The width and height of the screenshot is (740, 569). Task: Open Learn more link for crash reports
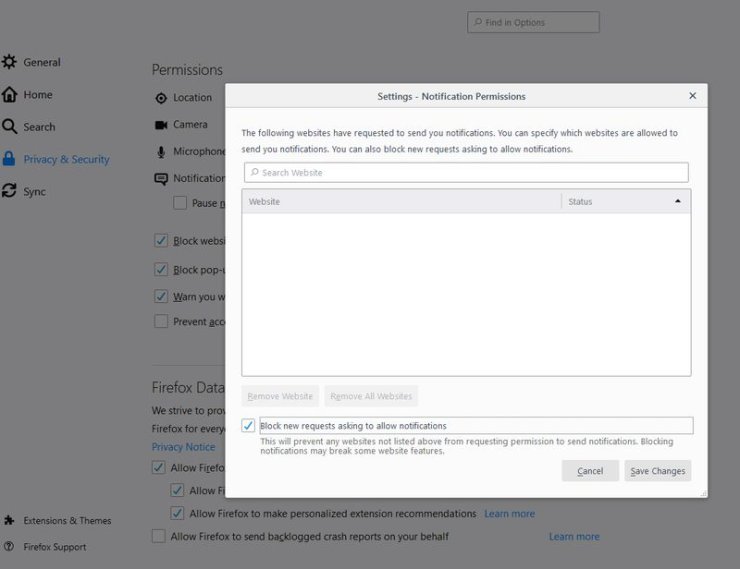(574, 536)
